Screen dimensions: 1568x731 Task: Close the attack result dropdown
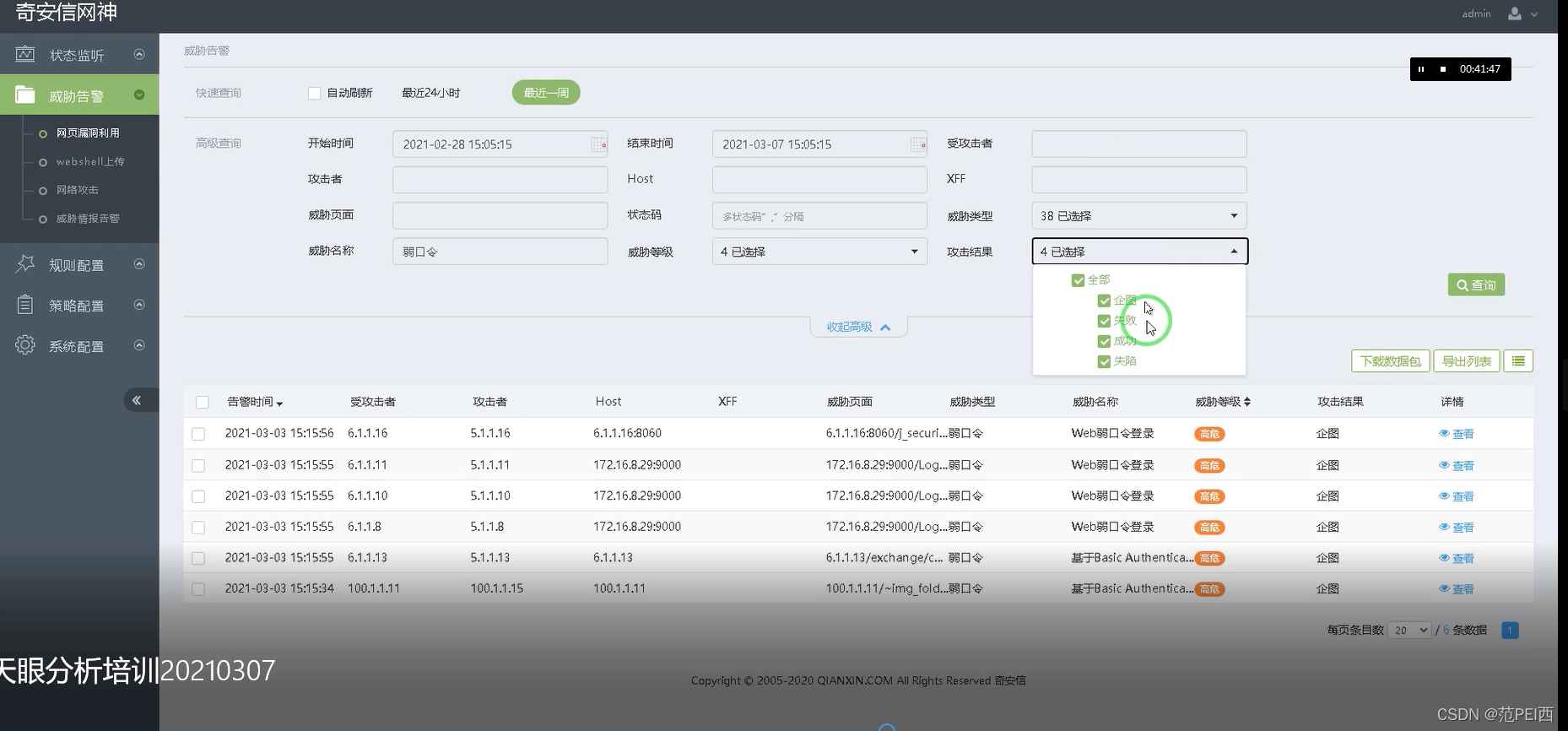[x=1139, y=252]
